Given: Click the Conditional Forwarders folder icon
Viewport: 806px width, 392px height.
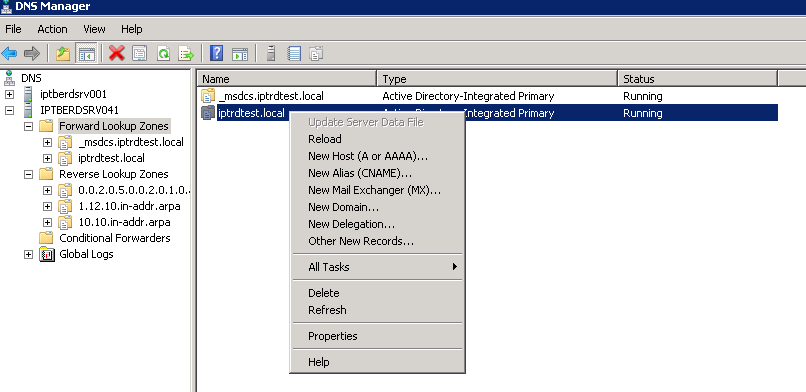Looking at the screenshot, I should 46,238.
